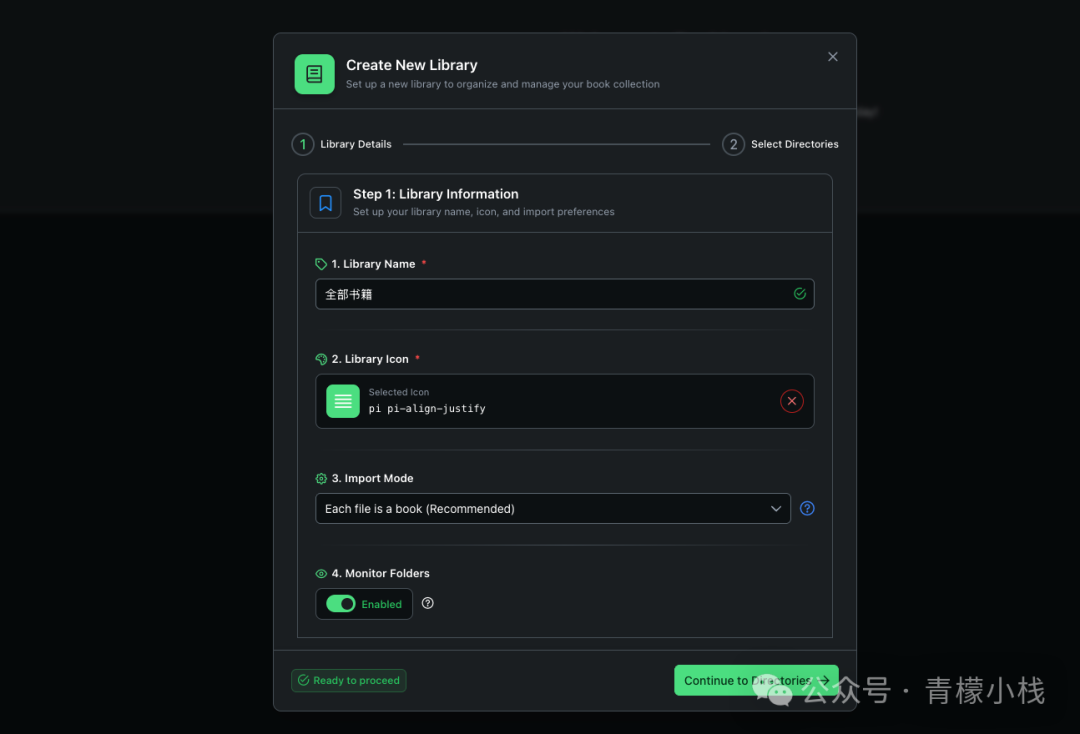Click the eye icon next to Monitor Folders
The image size is (1080, 734).
(321, 573)
